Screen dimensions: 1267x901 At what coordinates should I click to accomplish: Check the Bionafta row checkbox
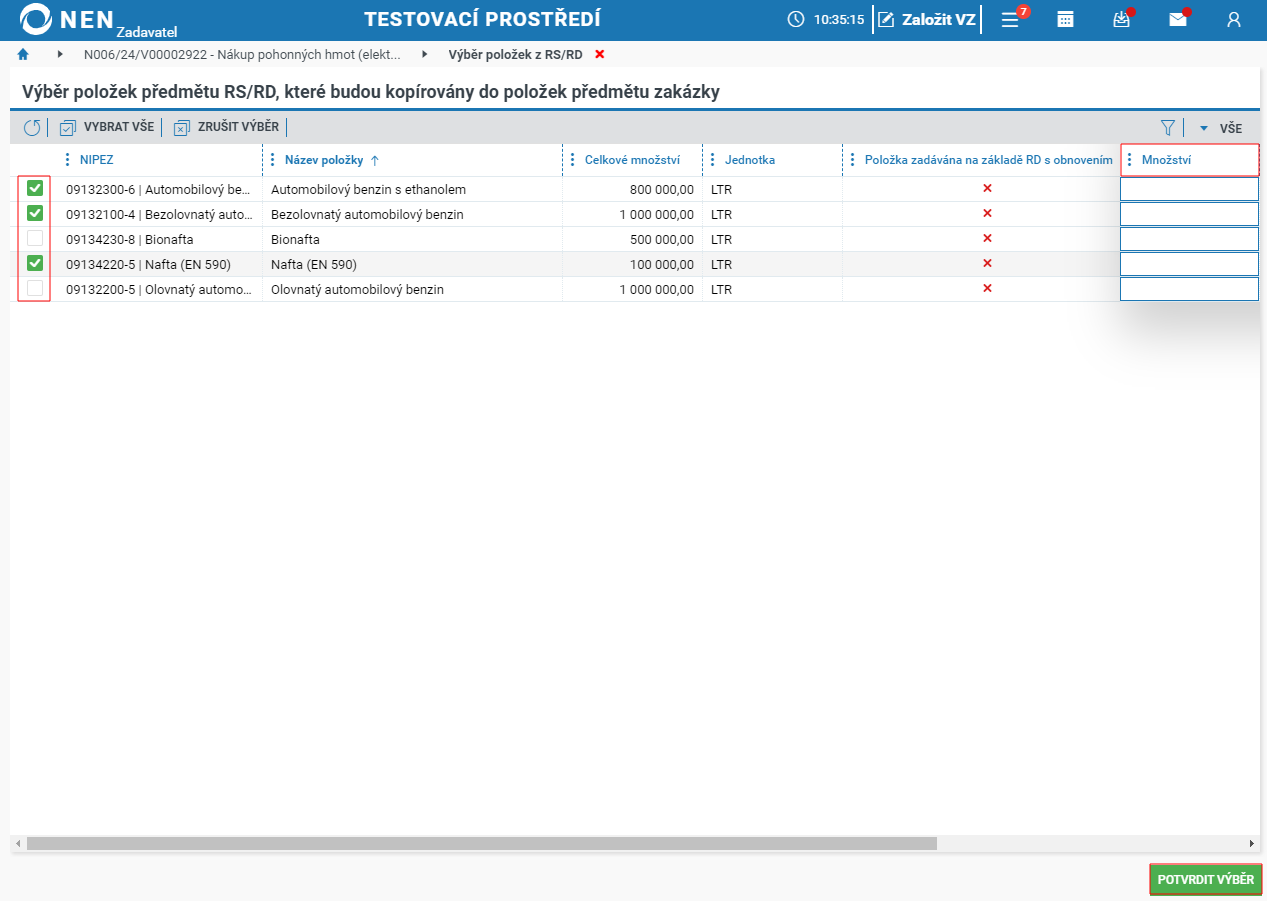35,238
